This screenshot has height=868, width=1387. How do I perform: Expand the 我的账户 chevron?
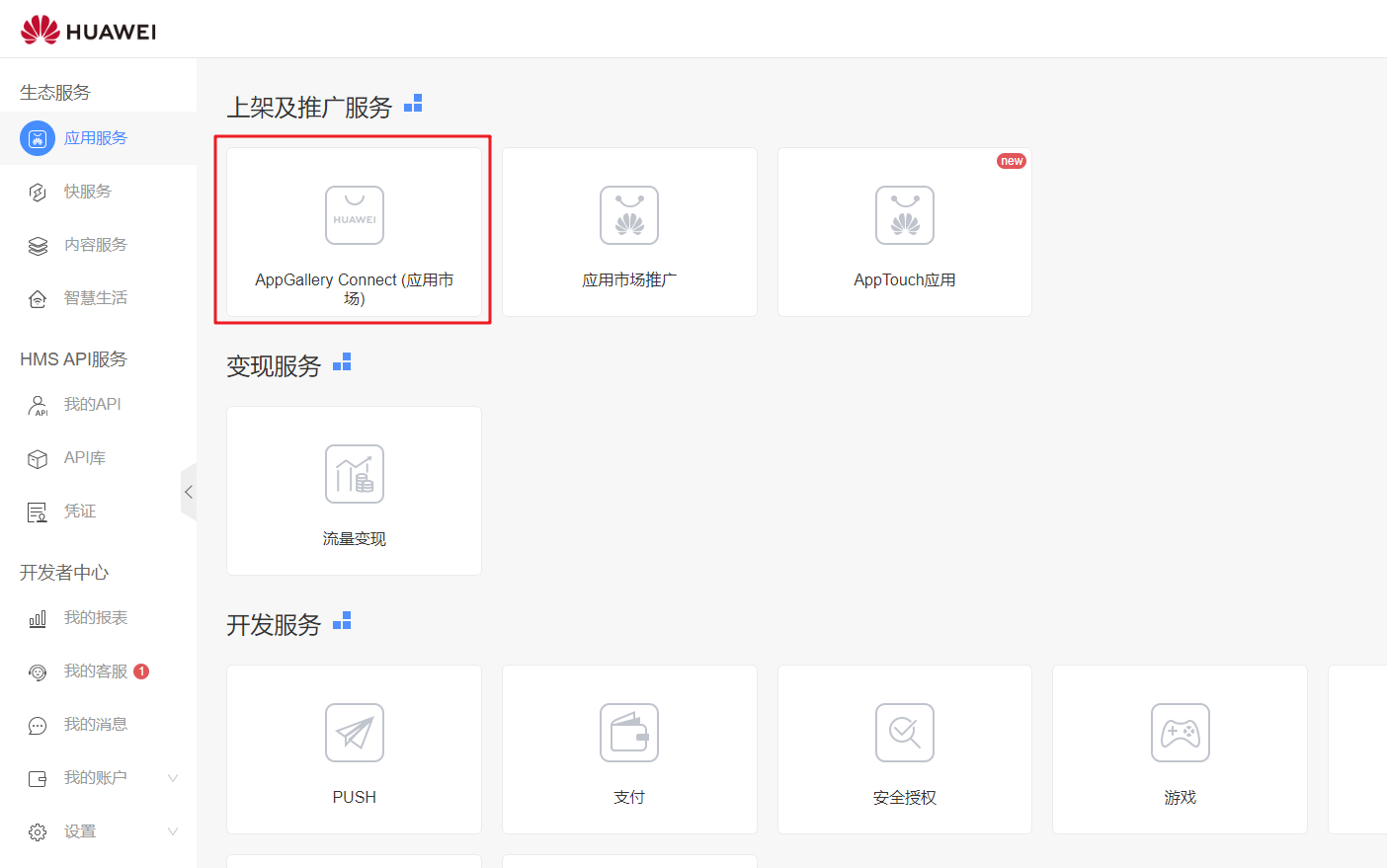(x=173, y=778)
